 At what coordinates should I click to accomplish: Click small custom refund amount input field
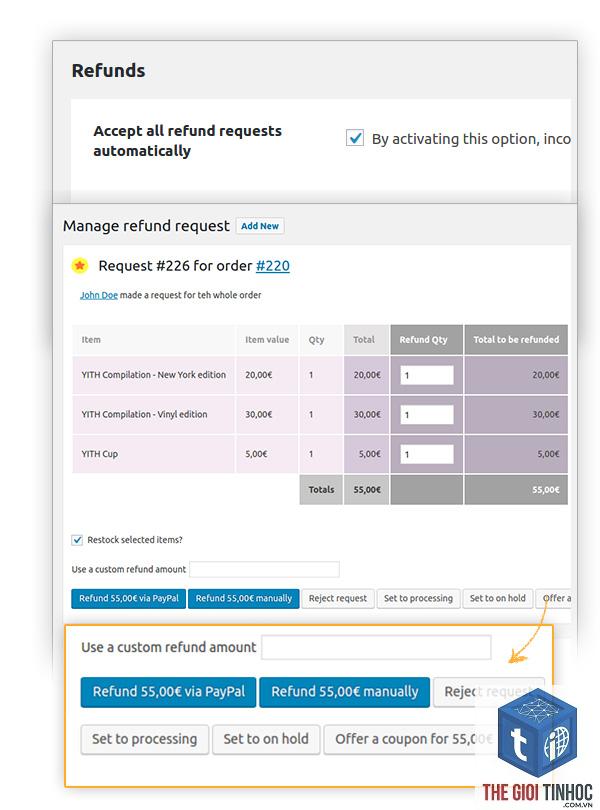(265, 569)
